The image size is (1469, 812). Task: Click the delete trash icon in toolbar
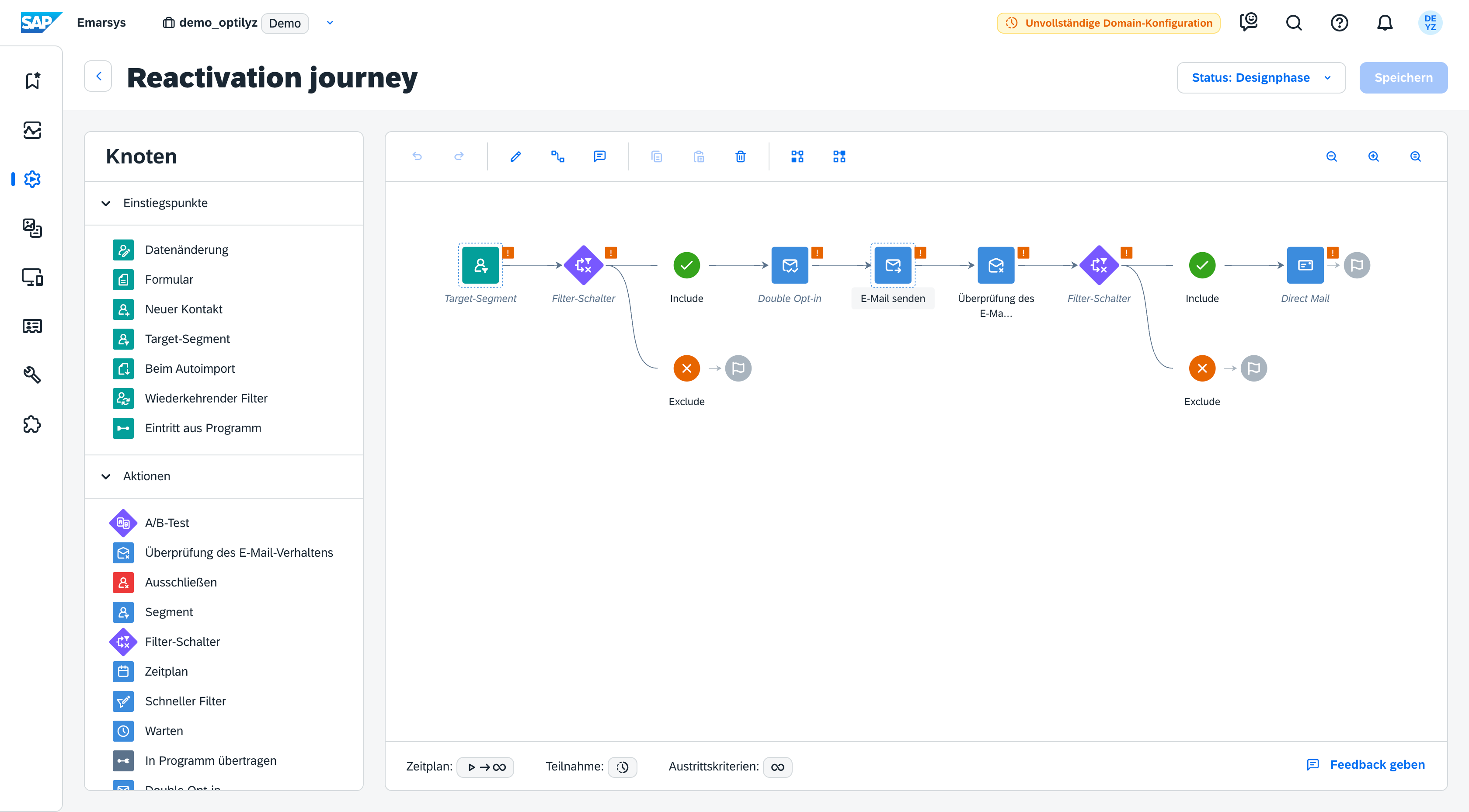tap(740, 156)
